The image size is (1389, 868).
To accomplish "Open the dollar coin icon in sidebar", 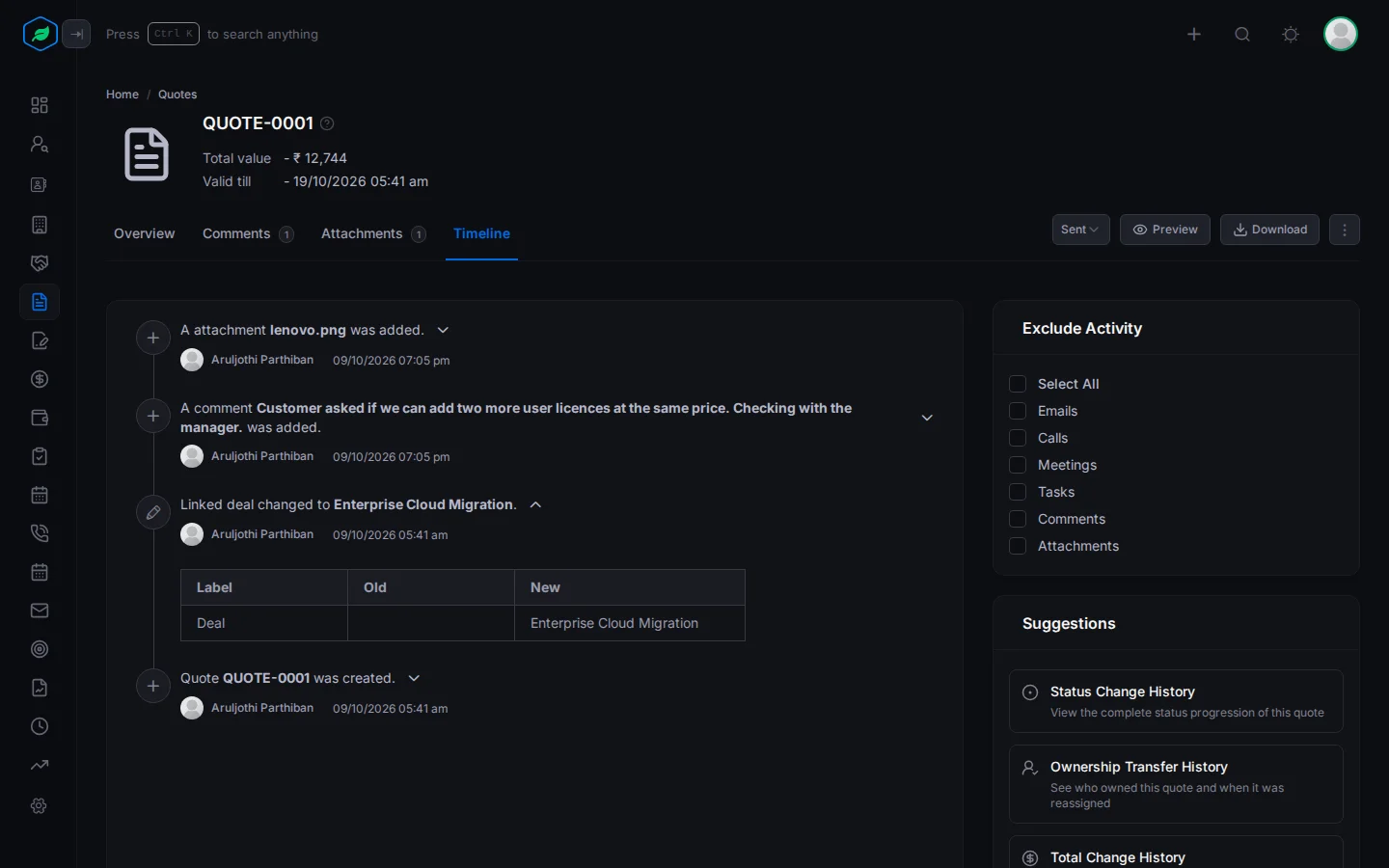I will pyautogui.click(x=40, y=379).
